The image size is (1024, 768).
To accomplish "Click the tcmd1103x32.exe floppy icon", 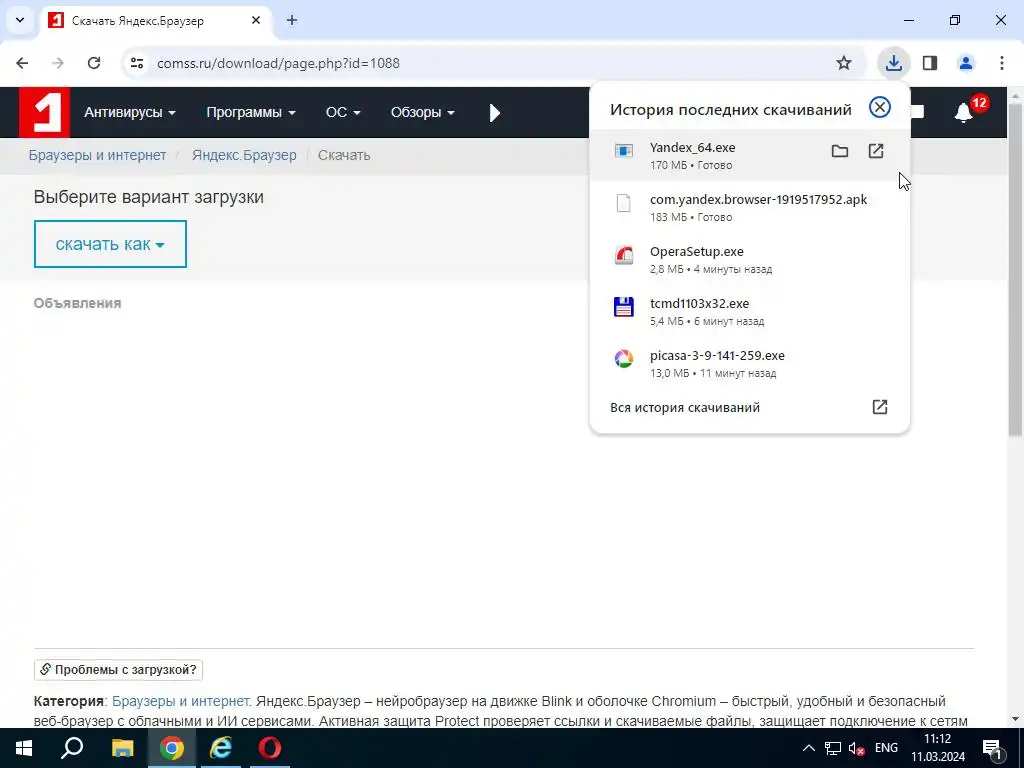I will point(624,307).
